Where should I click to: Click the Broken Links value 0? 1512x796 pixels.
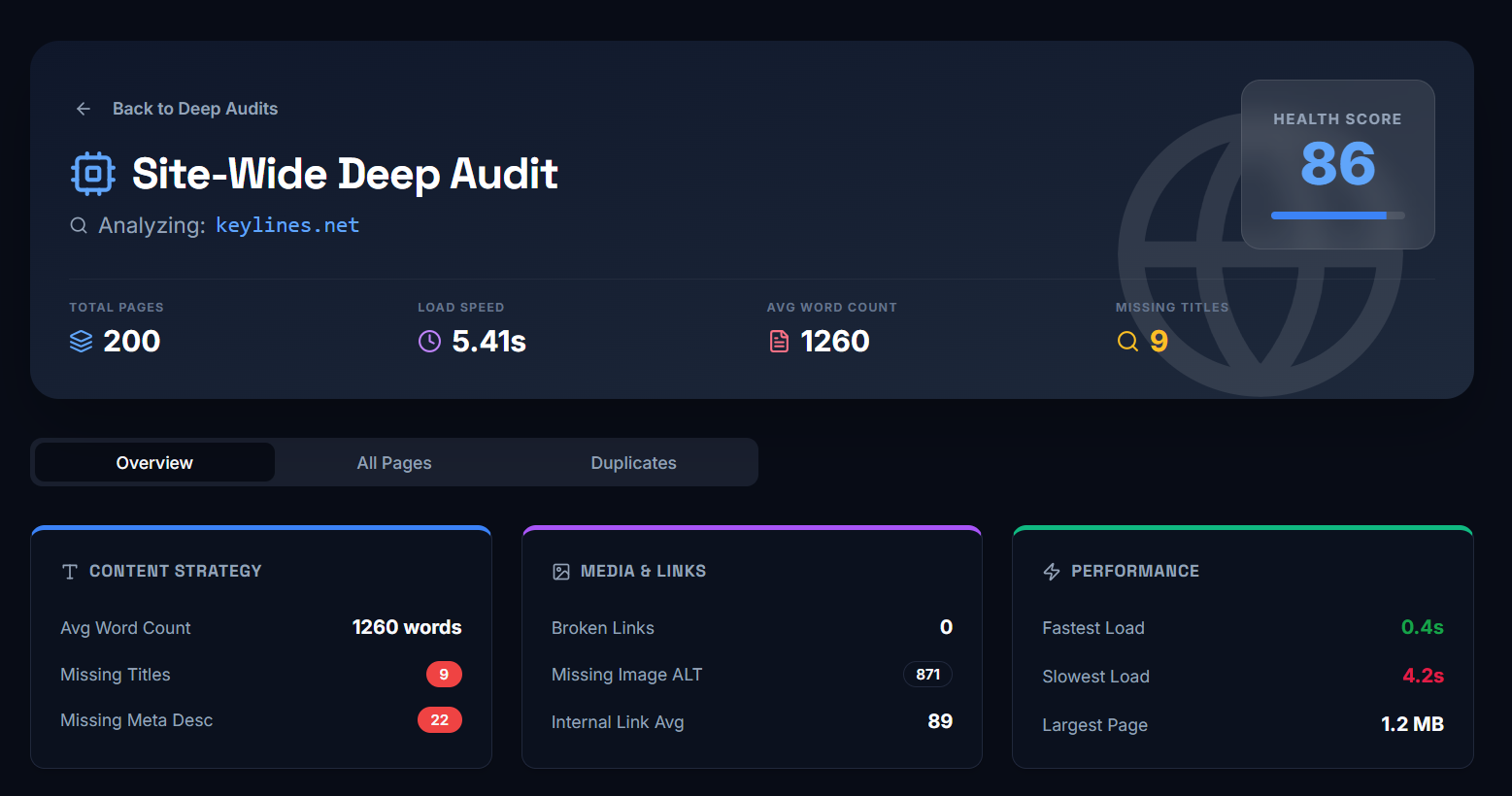point(946,627)
